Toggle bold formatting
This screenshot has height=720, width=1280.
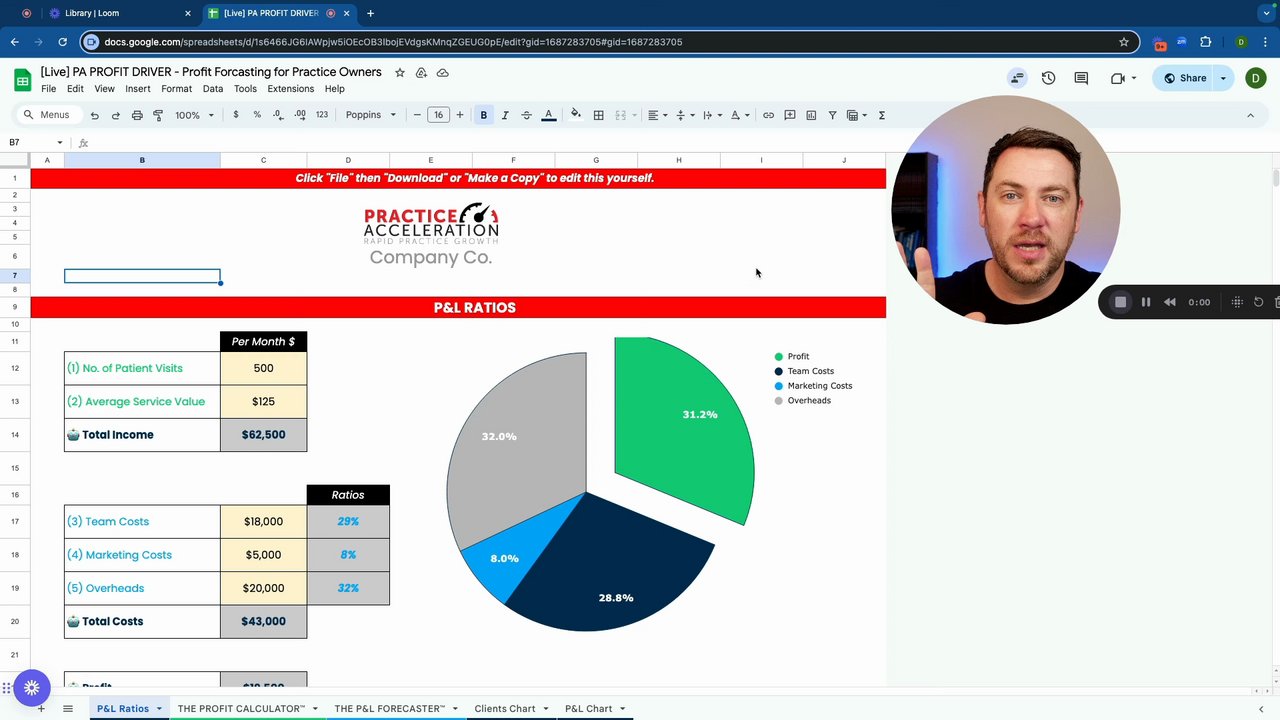484,115
